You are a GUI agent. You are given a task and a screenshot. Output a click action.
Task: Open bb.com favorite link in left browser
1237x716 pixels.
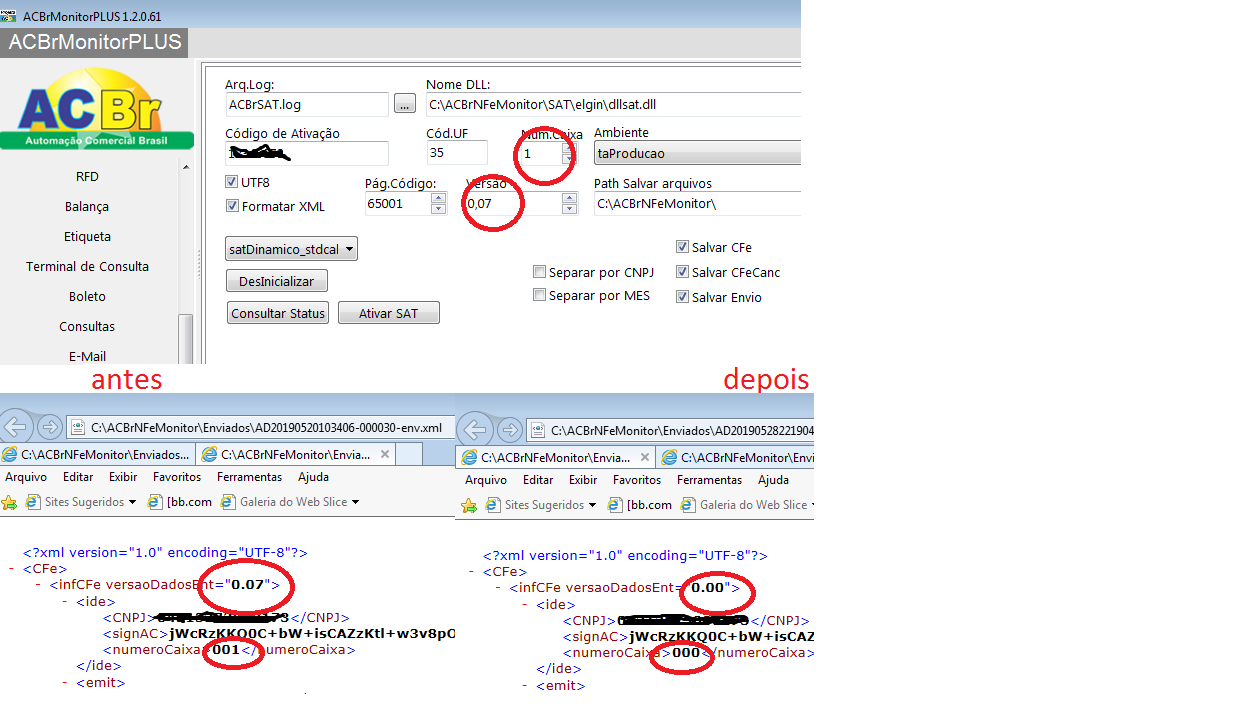[181, 502]
